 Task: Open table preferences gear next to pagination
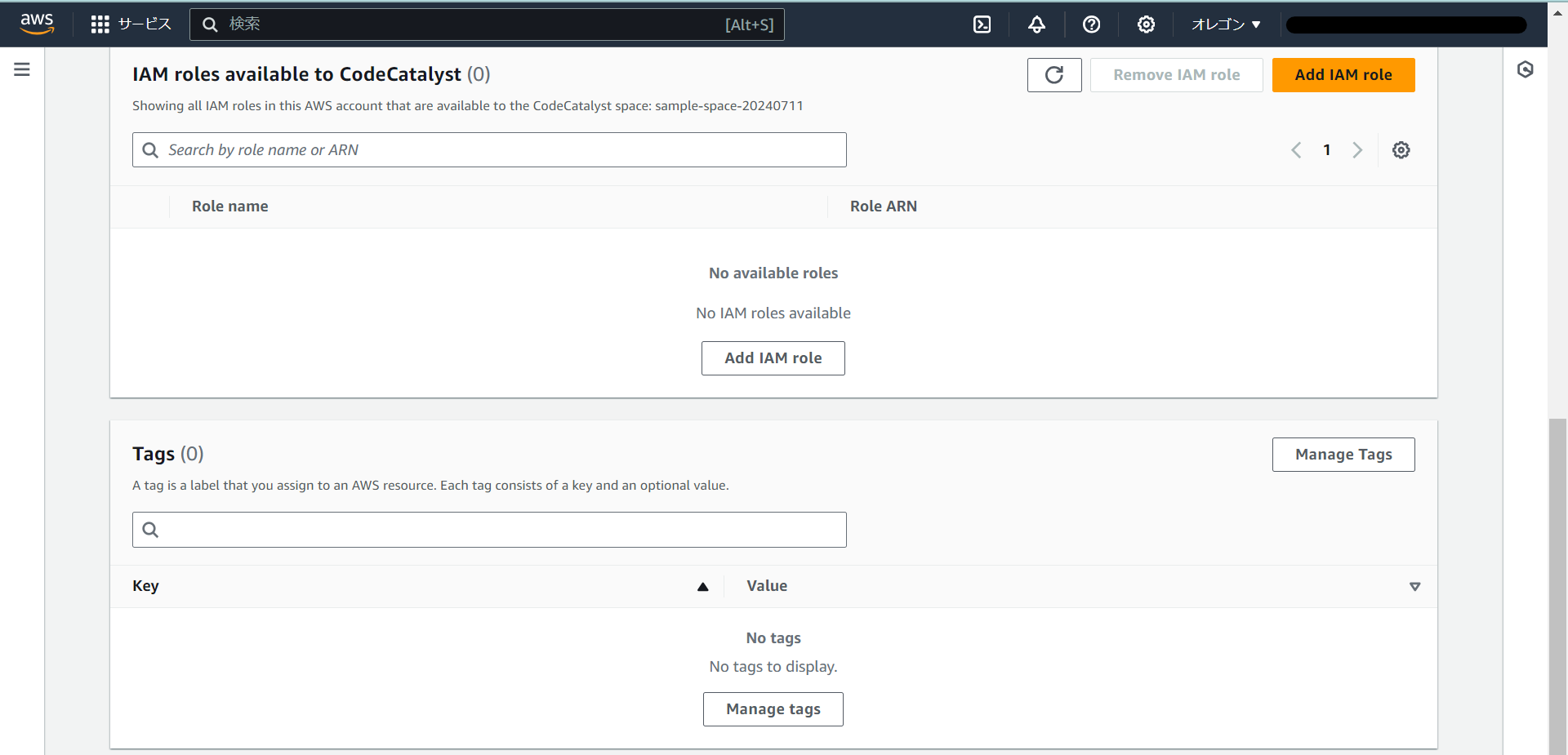coord(1401,149)
